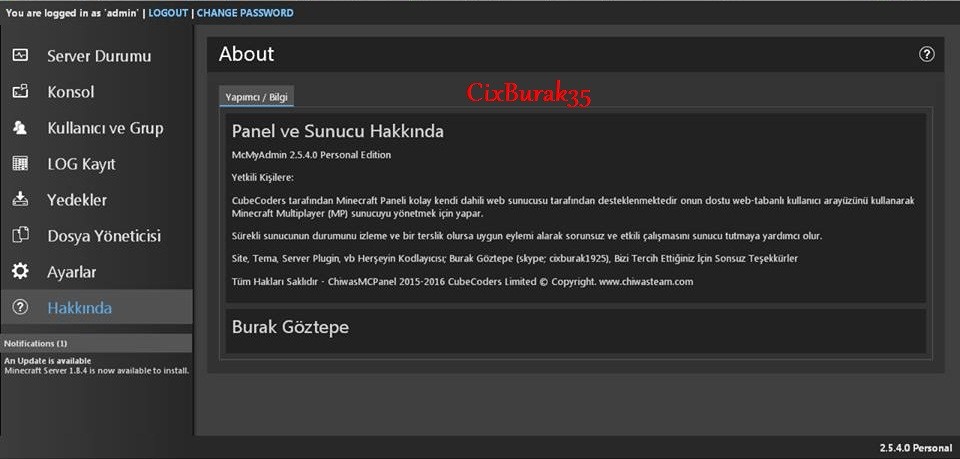
Task: Click the LOG Kayıt grid icon
Action: pos(20,163)
